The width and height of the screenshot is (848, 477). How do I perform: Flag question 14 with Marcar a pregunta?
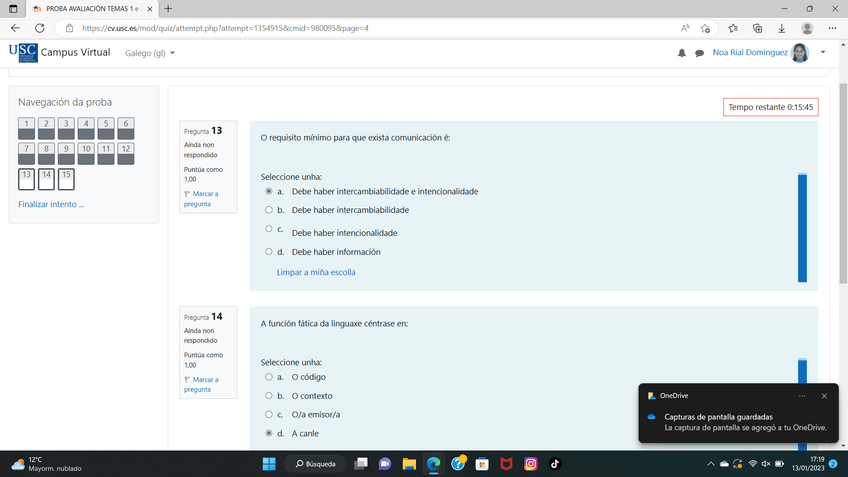[201, 385]
